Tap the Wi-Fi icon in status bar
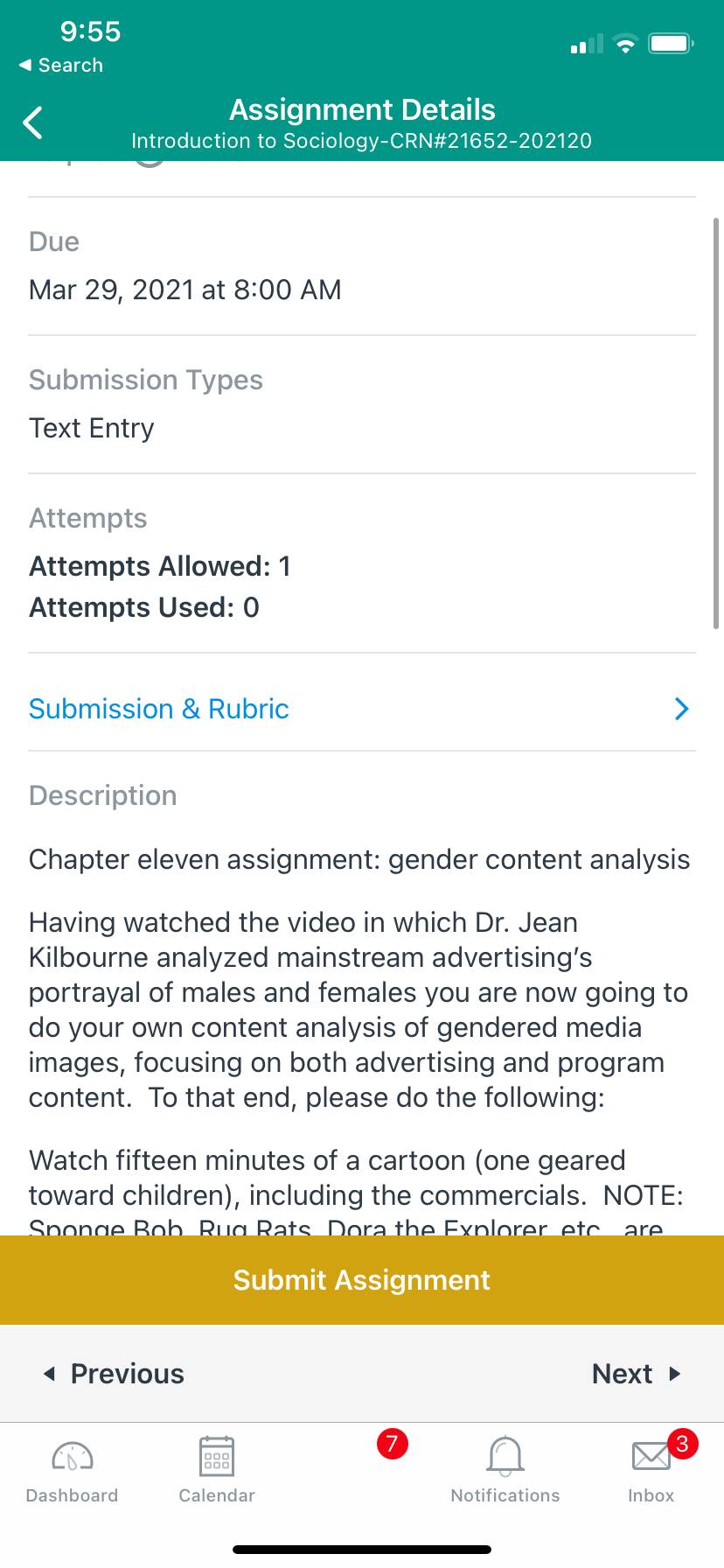The width and height of the screenshot is (724, 1568). pos(625,44)
